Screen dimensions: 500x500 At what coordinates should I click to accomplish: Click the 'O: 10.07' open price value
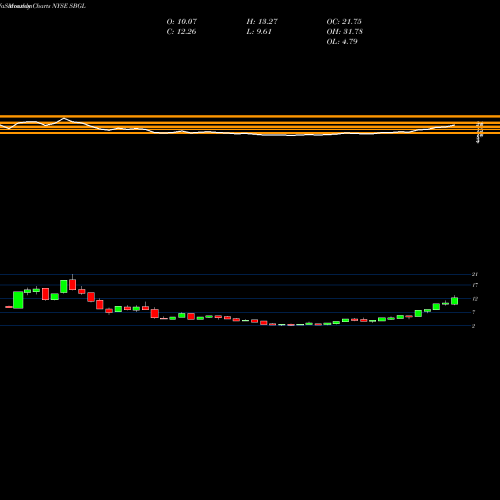[182, 22]
